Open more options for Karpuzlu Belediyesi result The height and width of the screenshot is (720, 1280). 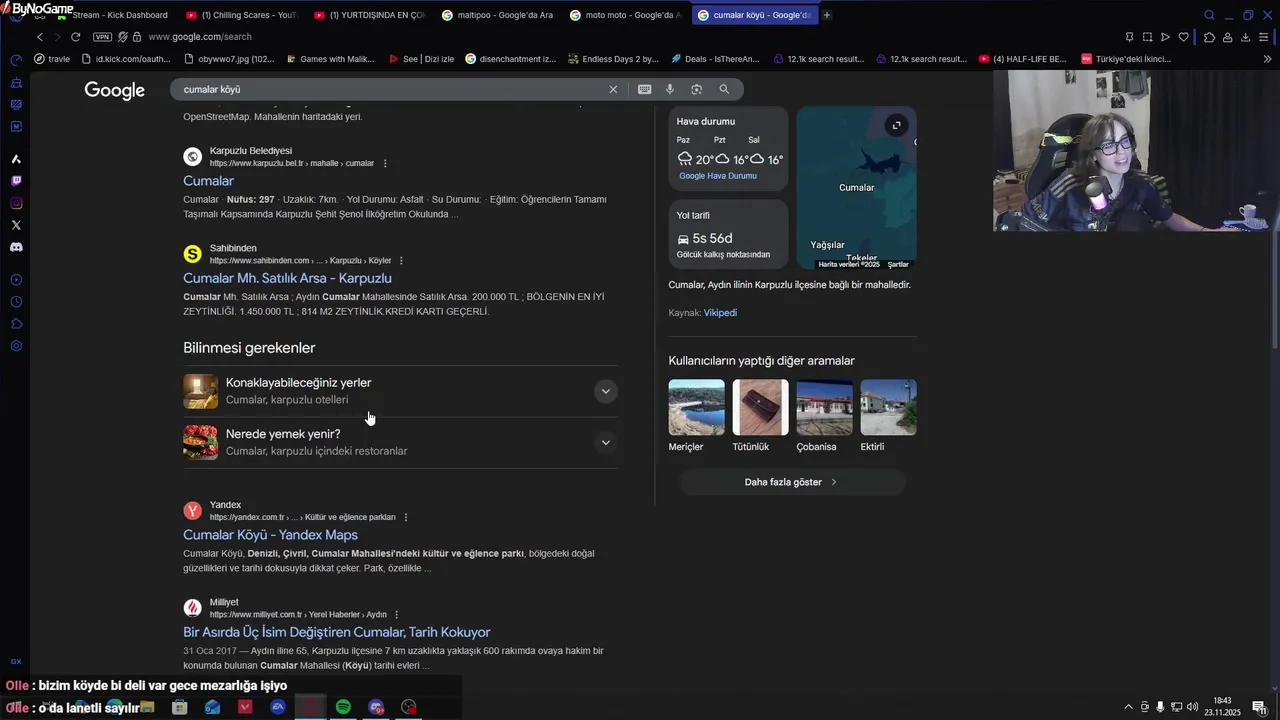(385, 163)
